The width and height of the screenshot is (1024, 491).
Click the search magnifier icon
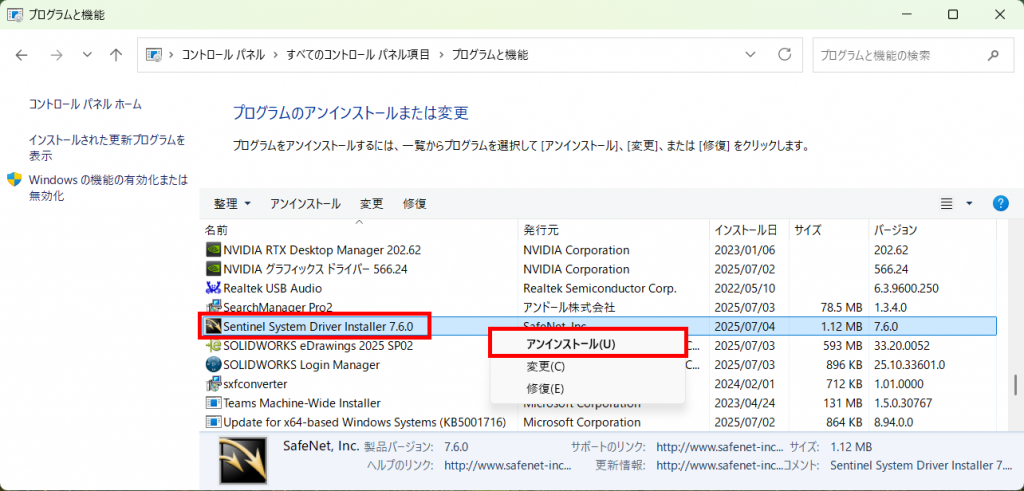(993, 55)
